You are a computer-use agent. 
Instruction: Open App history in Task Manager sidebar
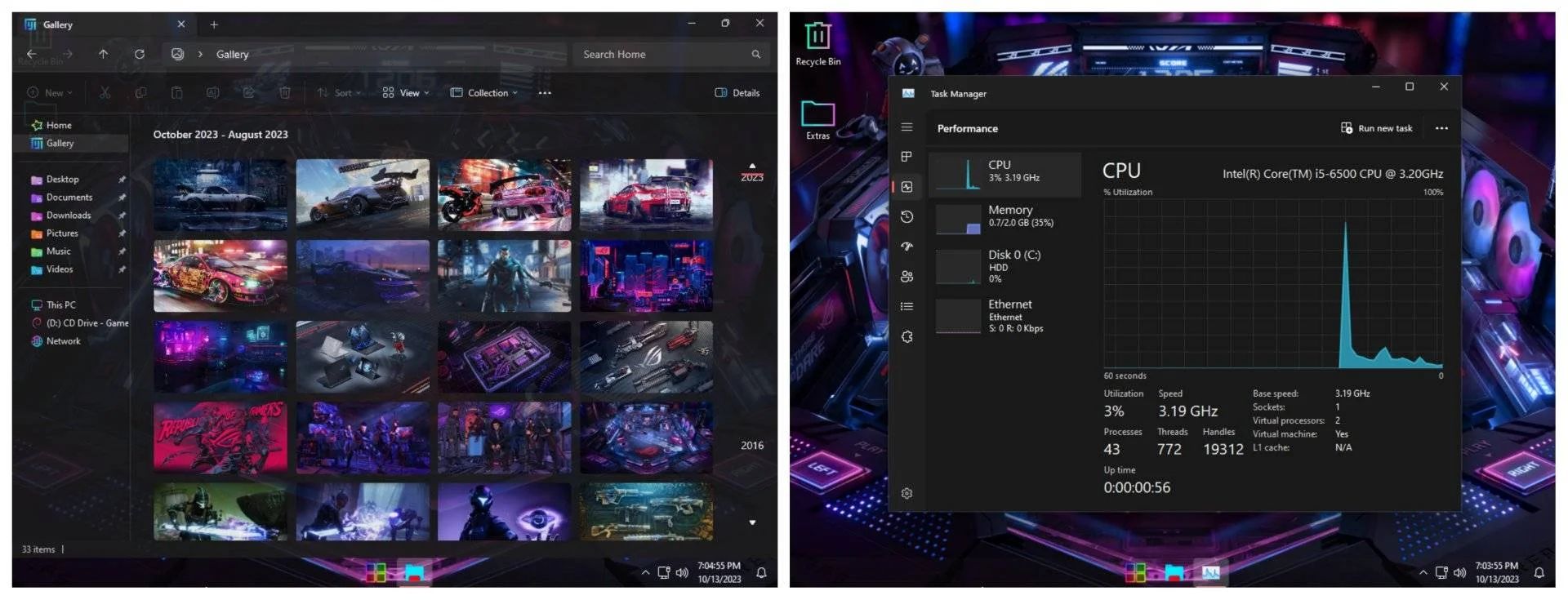(x=906, y=216)
